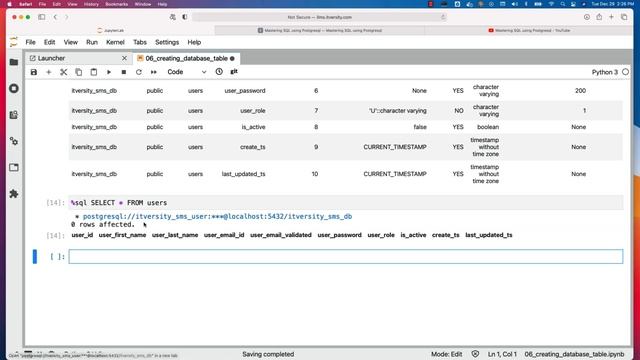Open the notebook checkpoint clock icon

tap(219, 72)
